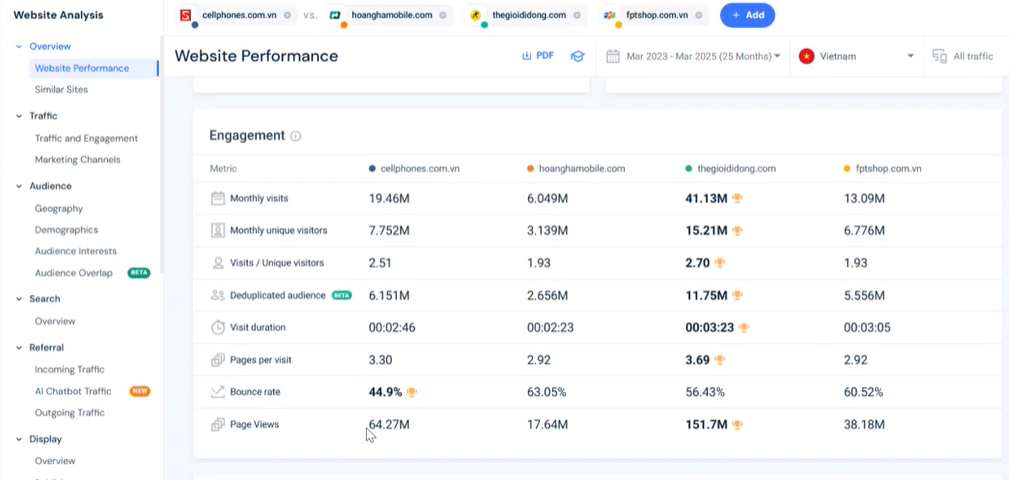Click the trophy next to 3.69 pages per visit
Image resolution: width=1009 pixels, height=480 pixels.
point(719,360)
